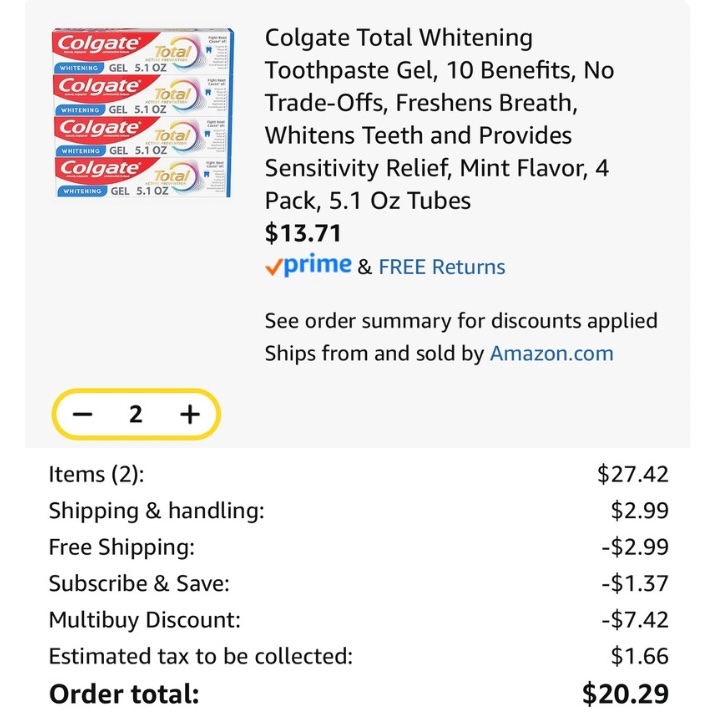708x727 pixels.
Task: Click the Free Shipping discount label
Action: point(122,547)
